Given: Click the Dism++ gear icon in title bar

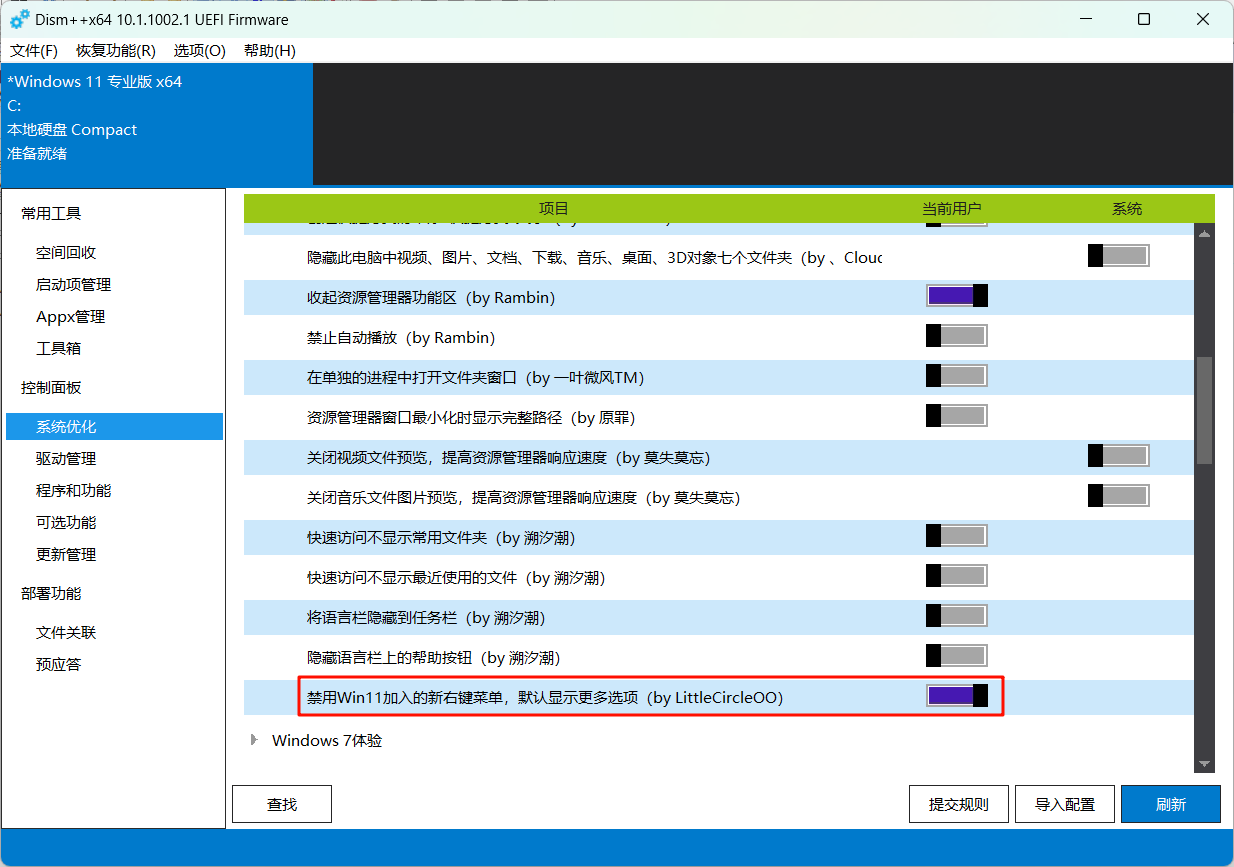Looking at the screenshot, I should 19,19.
